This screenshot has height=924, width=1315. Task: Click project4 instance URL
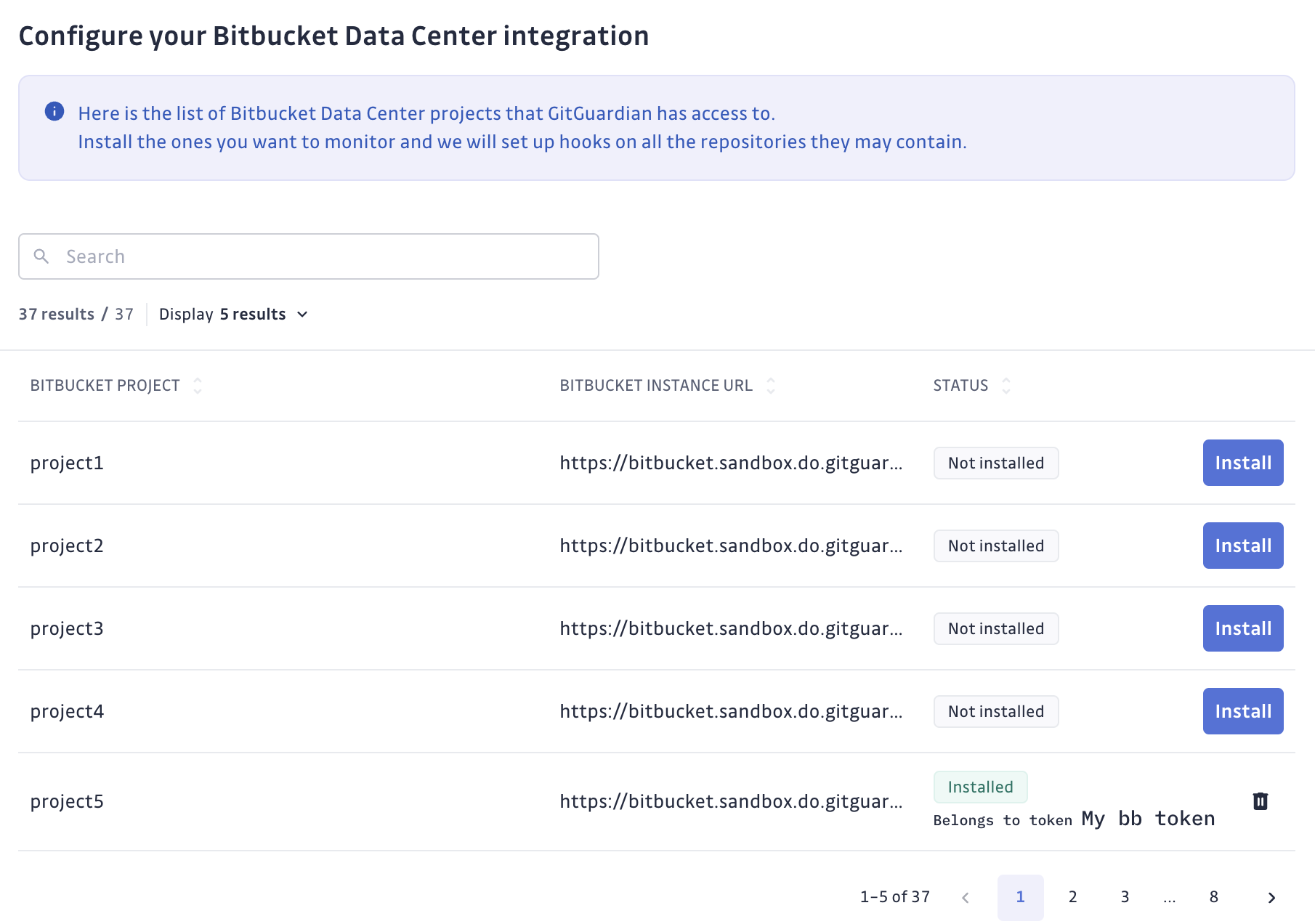pos(732,711)
